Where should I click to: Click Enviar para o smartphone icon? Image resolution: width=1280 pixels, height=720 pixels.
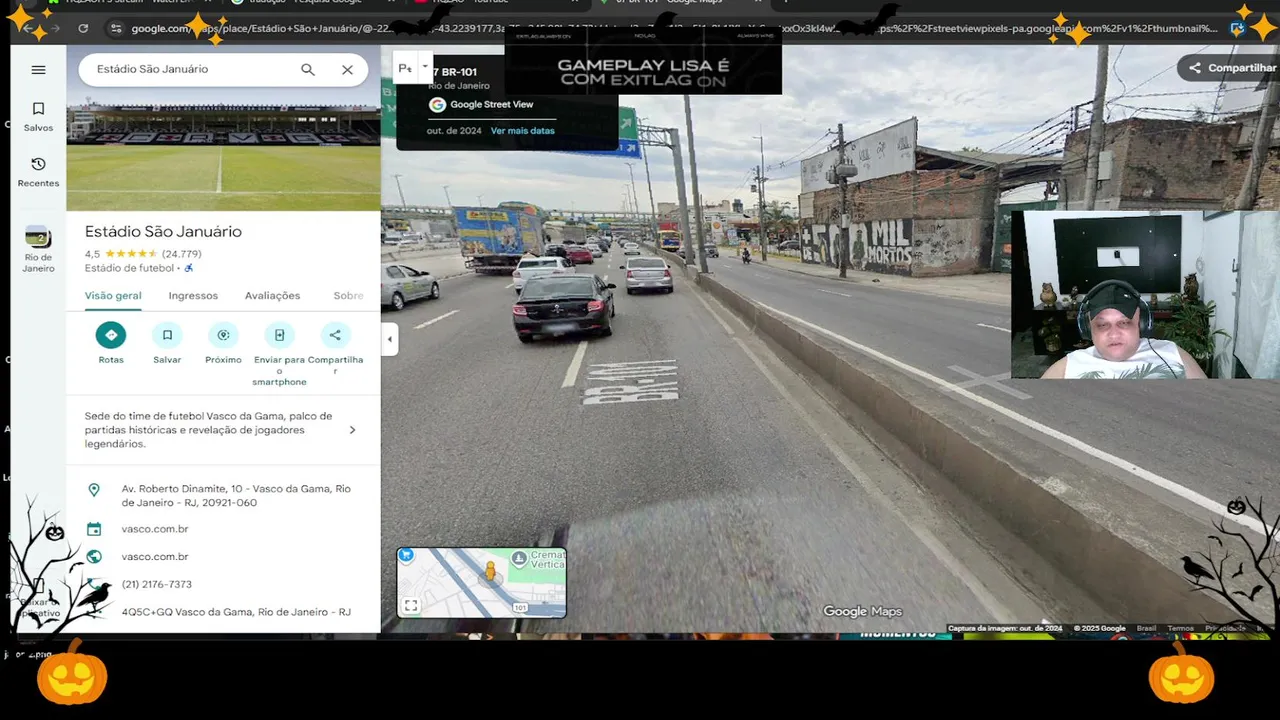(x=279, y=335)
